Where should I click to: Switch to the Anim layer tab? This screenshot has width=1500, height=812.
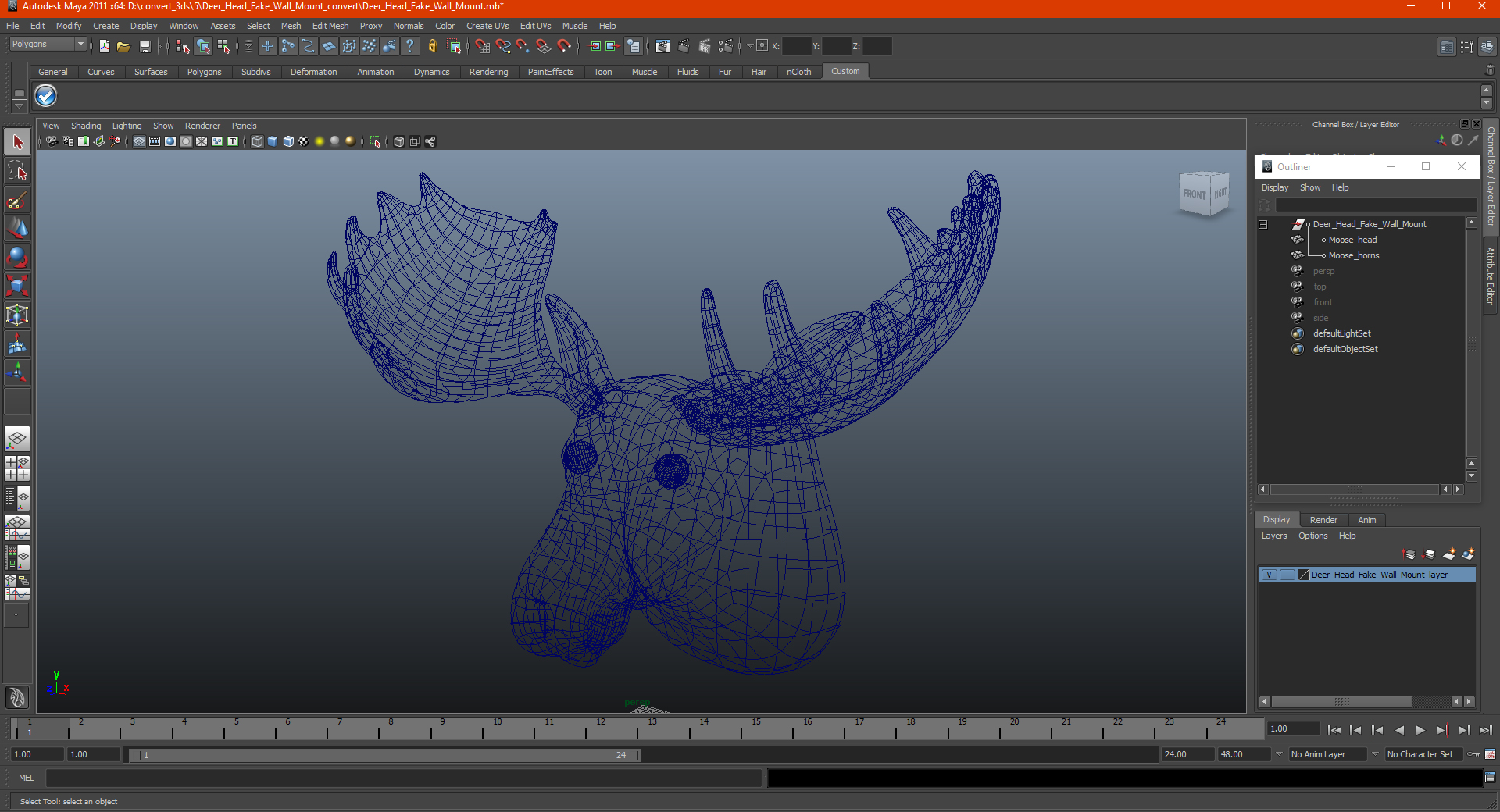pyautogui.click(x=1366, y=520)
